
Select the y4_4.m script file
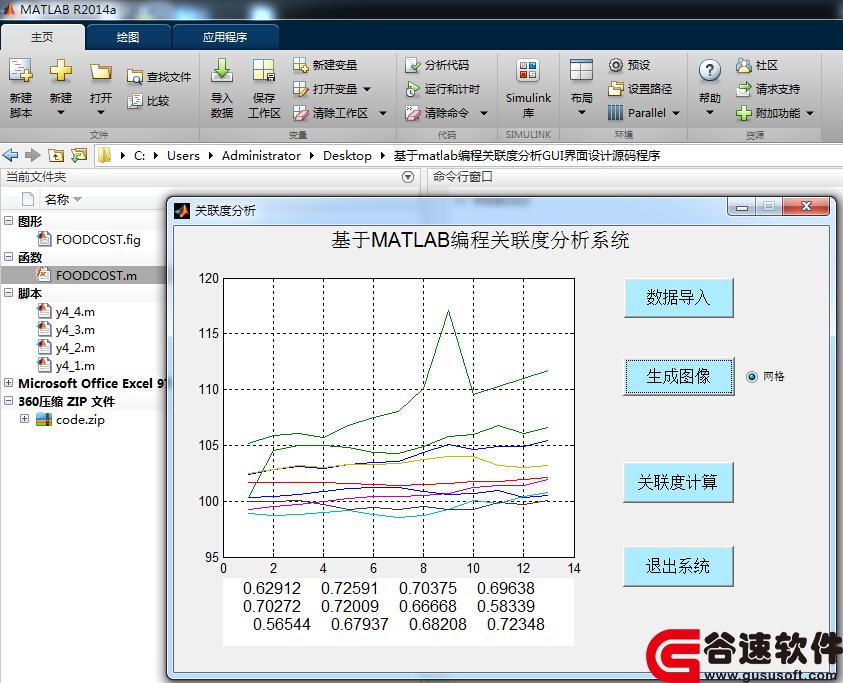coord(75,312)
